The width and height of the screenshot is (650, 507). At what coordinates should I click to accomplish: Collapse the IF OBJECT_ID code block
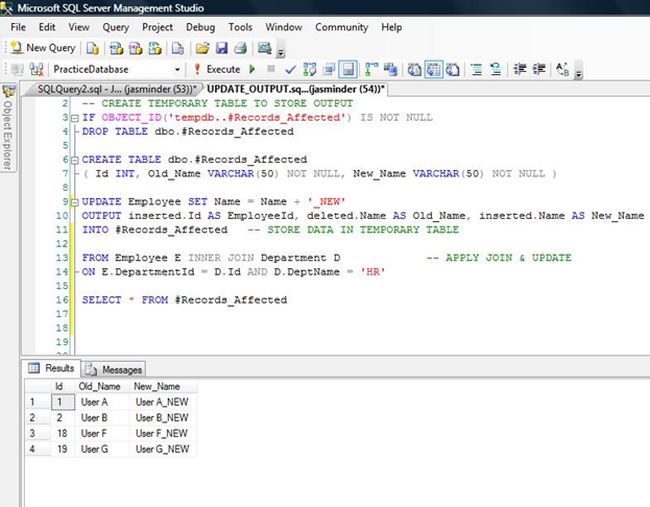pyautogui.click(x=74, y=118)
